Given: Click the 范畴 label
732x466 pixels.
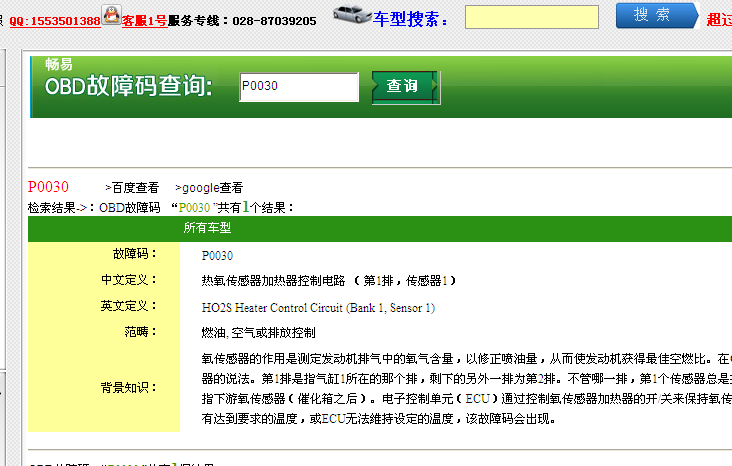Looking at the screenshot, I should (140, 332).
